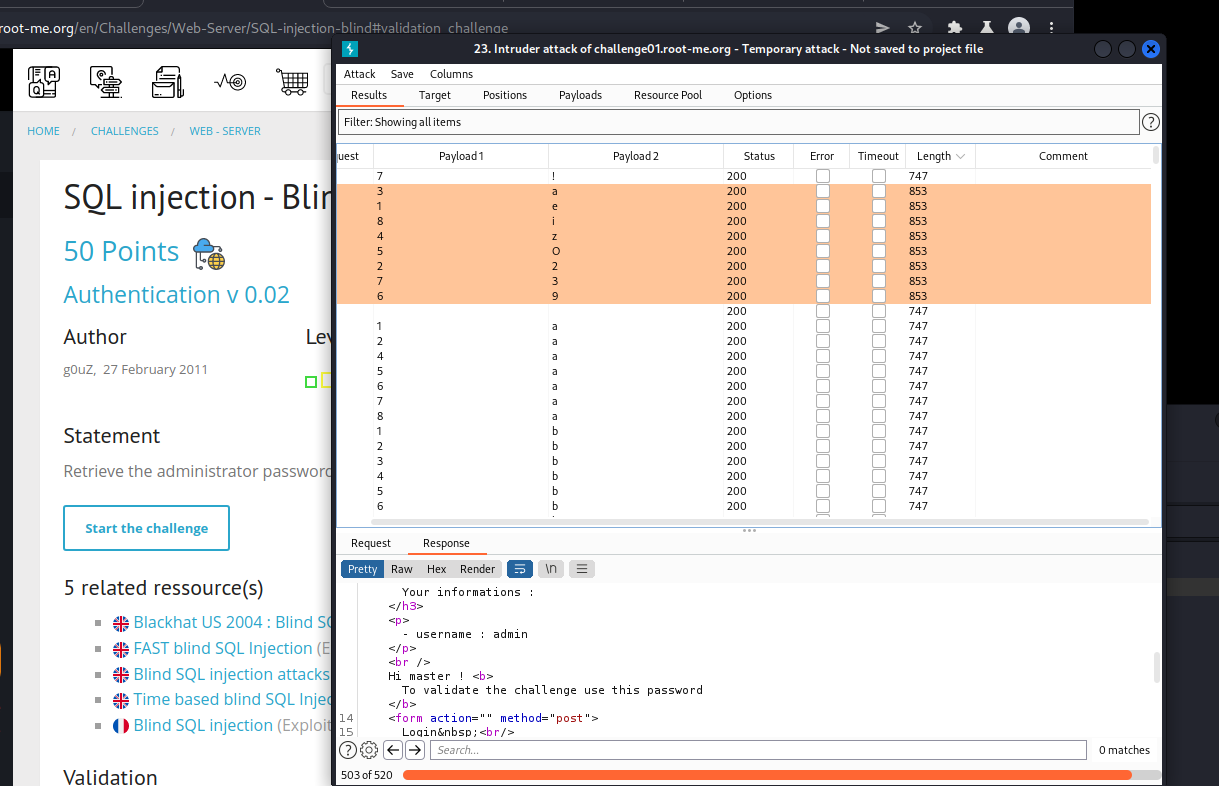The height and width of the screenshot is (786, 1219).
Task: Toggle the word wrap icon in Response viewer
Action: point(520,569)
